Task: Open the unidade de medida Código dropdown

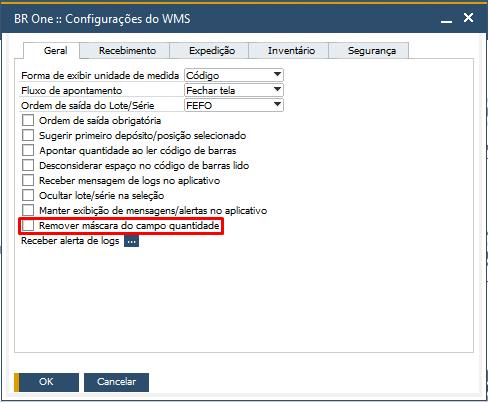Action: (234, 75)
